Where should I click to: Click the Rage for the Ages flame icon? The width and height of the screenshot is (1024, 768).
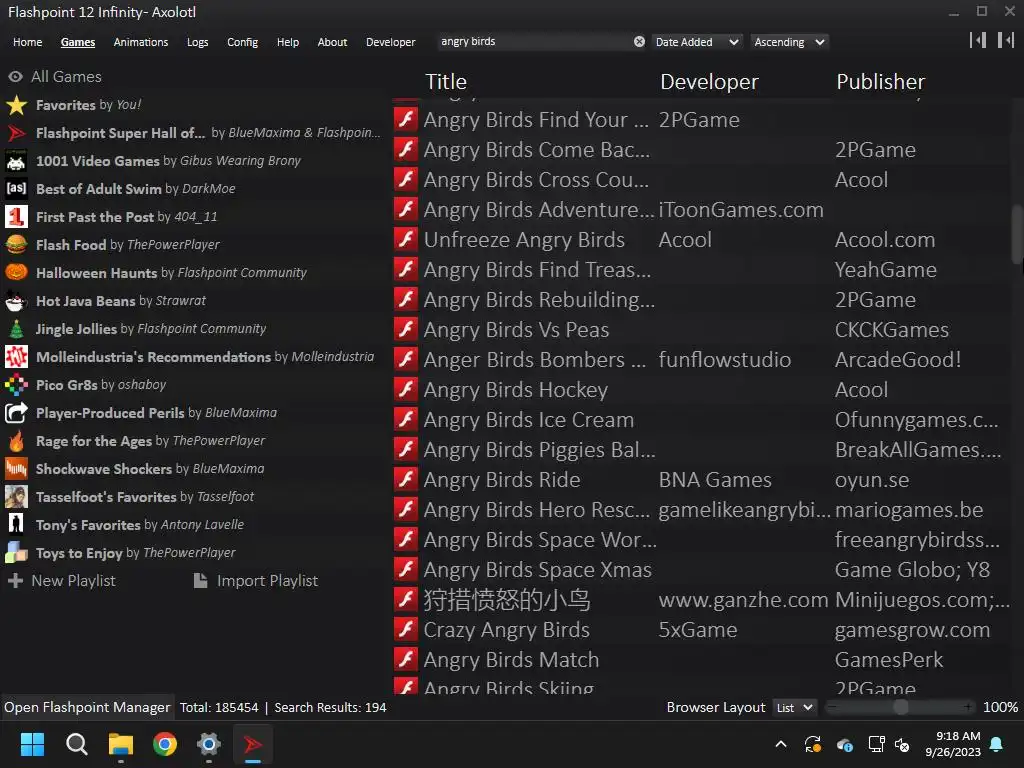(x=16, y=441)
